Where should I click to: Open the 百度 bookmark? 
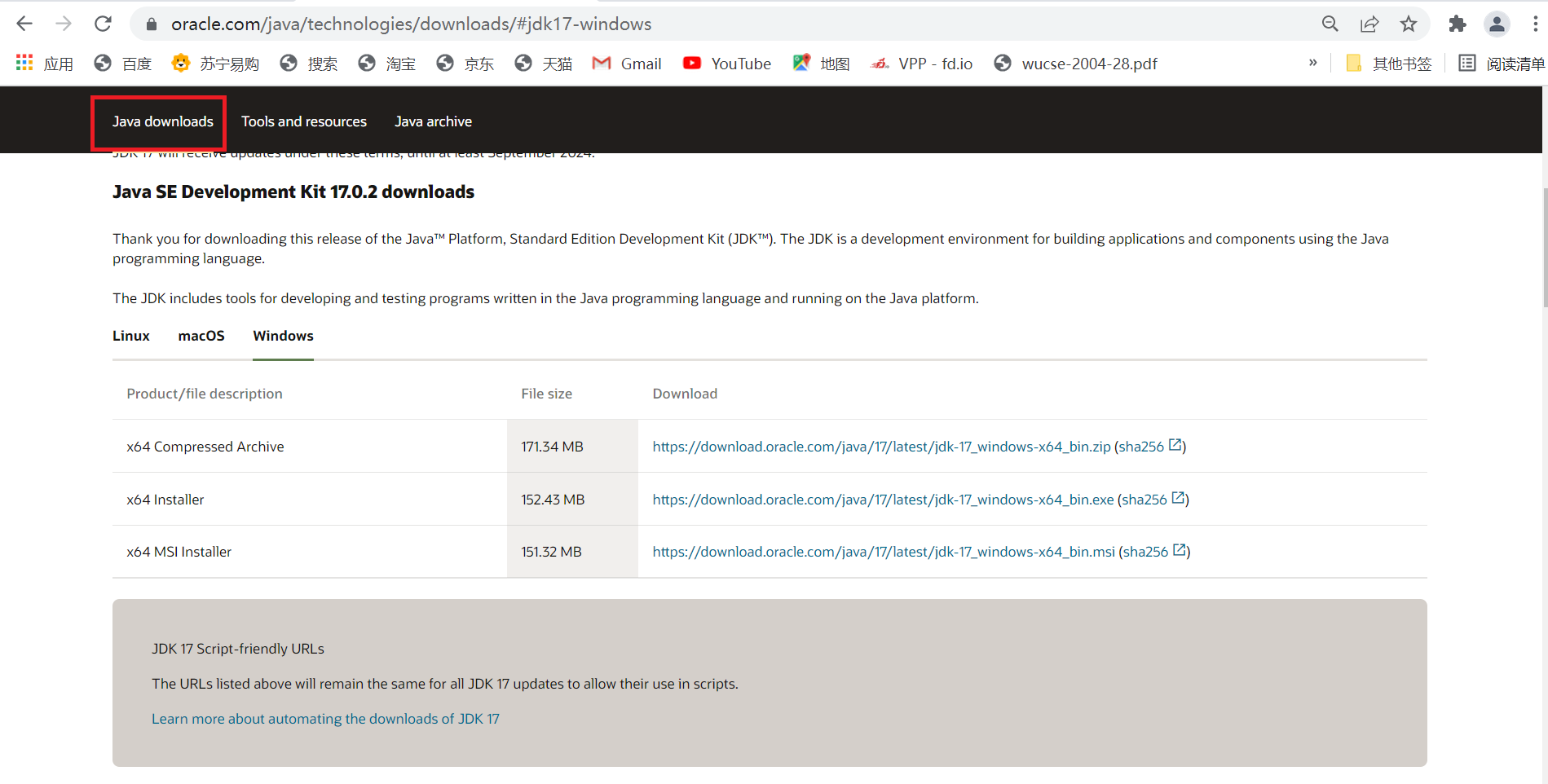tap(123, 64)
